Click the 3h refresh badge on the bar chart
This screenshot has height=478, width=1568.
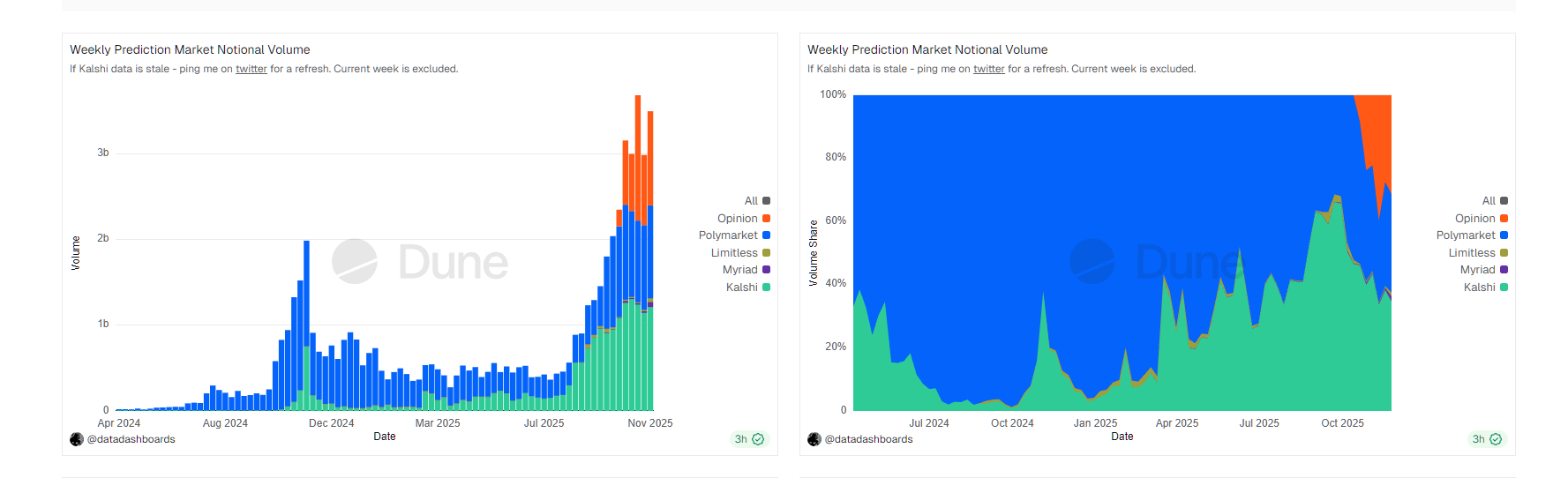click(741, 439)
